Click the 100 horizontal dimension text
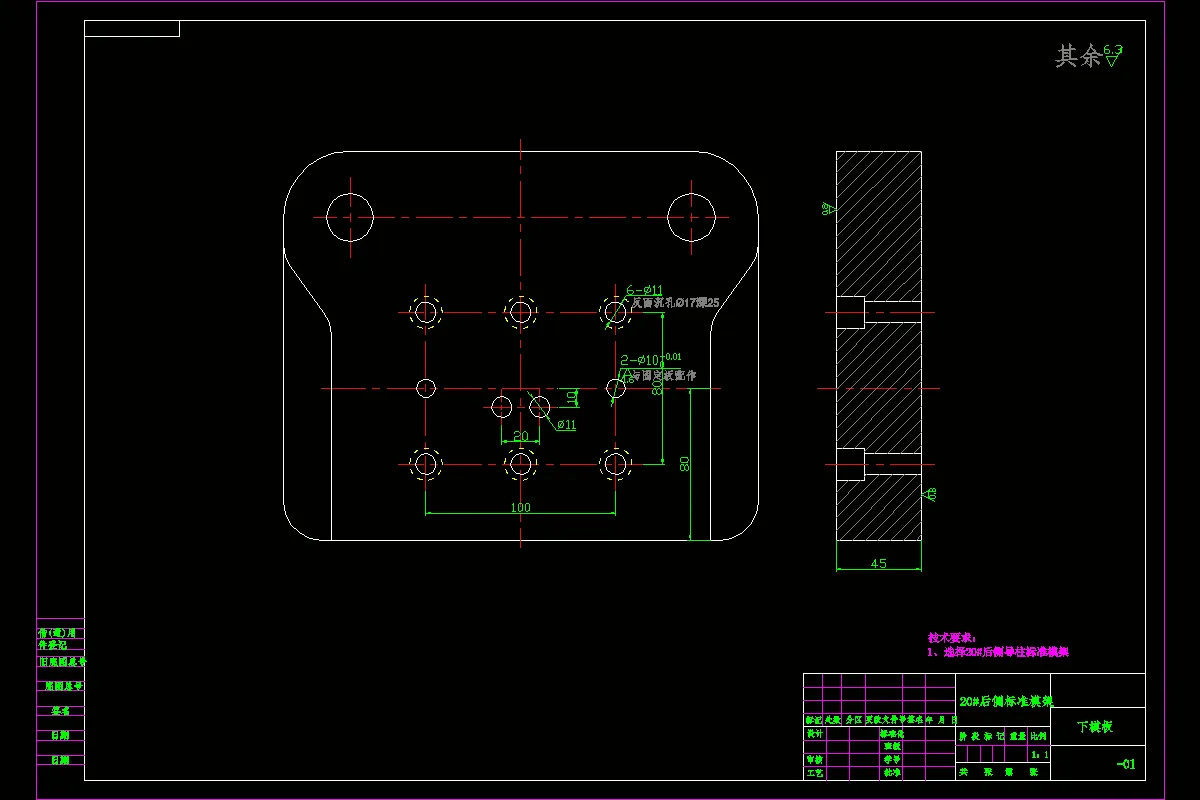Image resolution: width=1200 pixels, height=800 pixels. coord(521,507)
